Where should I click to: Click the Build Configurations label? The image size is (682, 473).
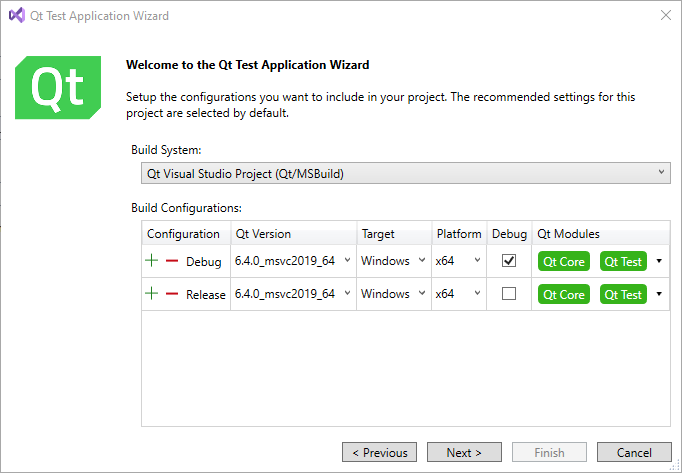[x=186, y=208]
